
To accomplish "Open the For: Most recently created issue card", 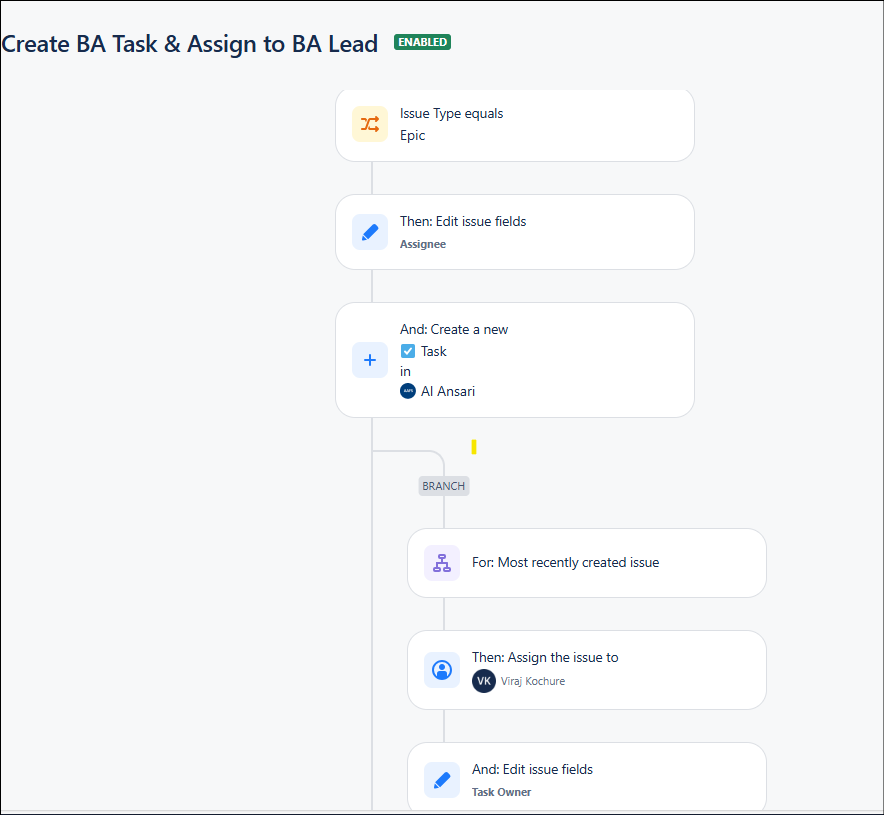I will tap(587, 563).
